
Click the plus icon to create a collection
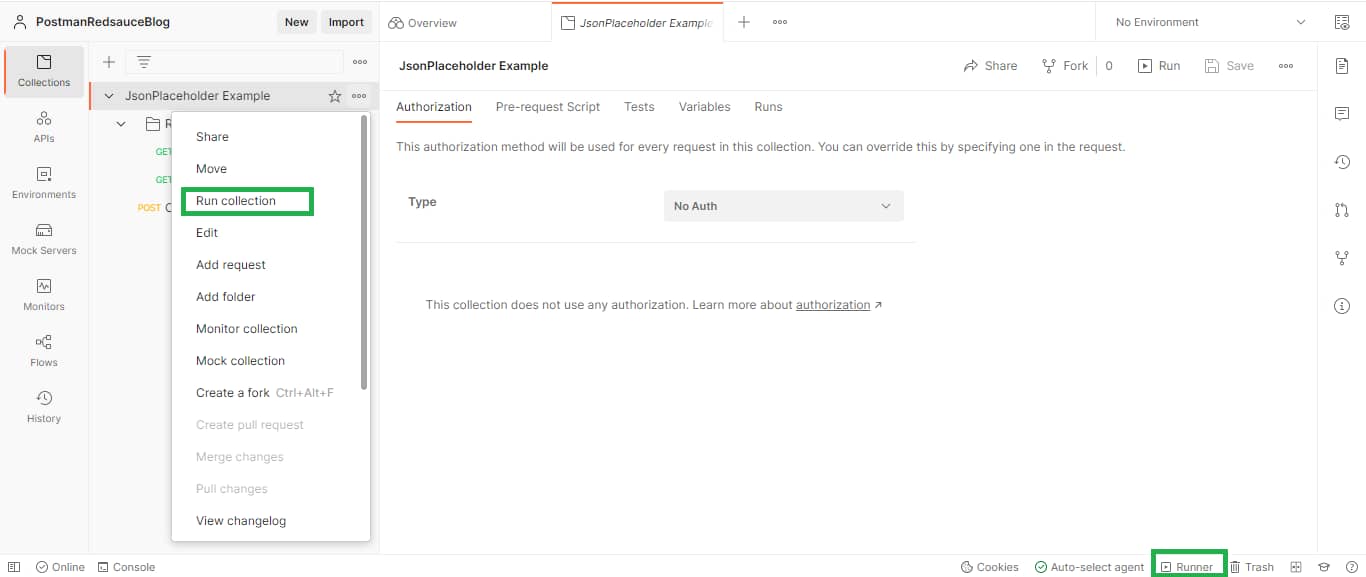pos(109,62)
